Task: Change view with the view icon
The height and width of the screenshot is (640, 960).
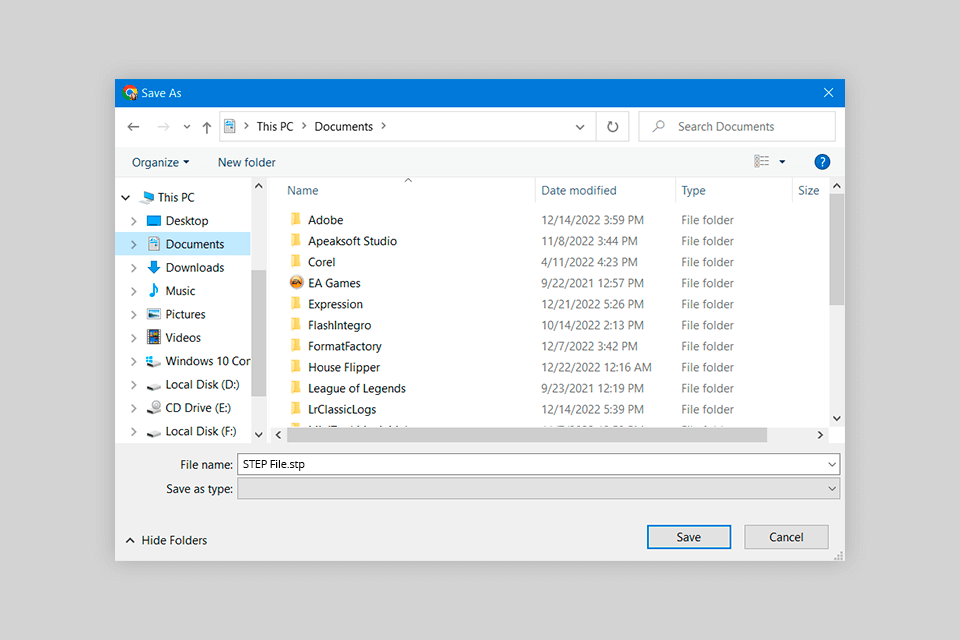Action: point(761,161)
